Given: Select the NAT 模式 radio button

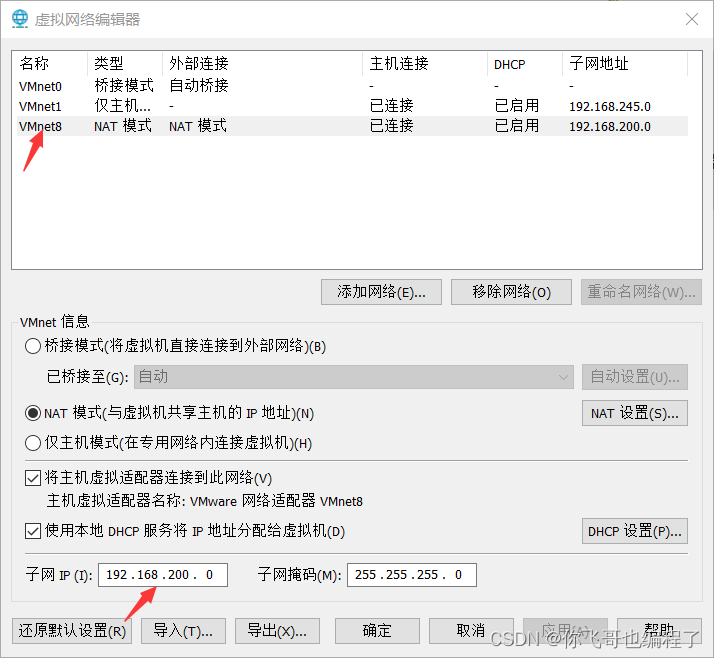Looking at the screenshot, I should pos(33,413).
